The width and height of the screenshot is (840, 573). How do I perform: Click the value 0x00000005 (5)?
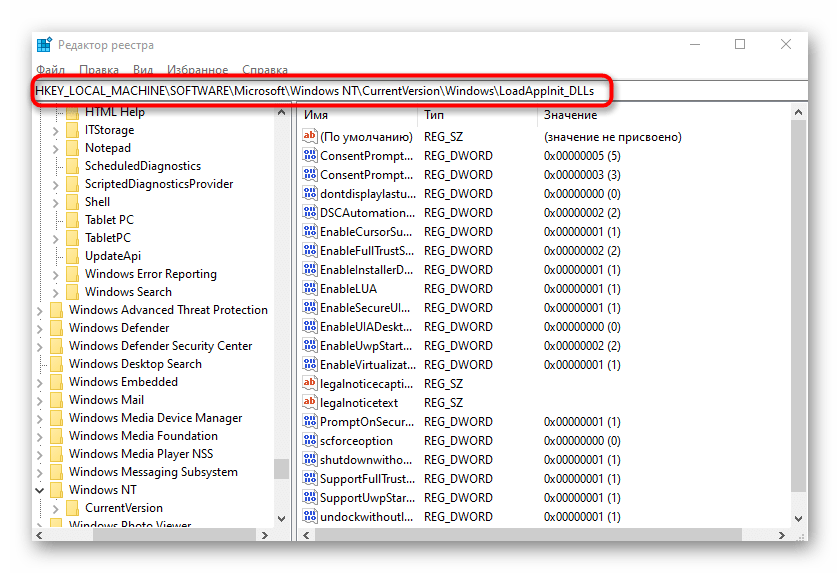click(582, 156)
